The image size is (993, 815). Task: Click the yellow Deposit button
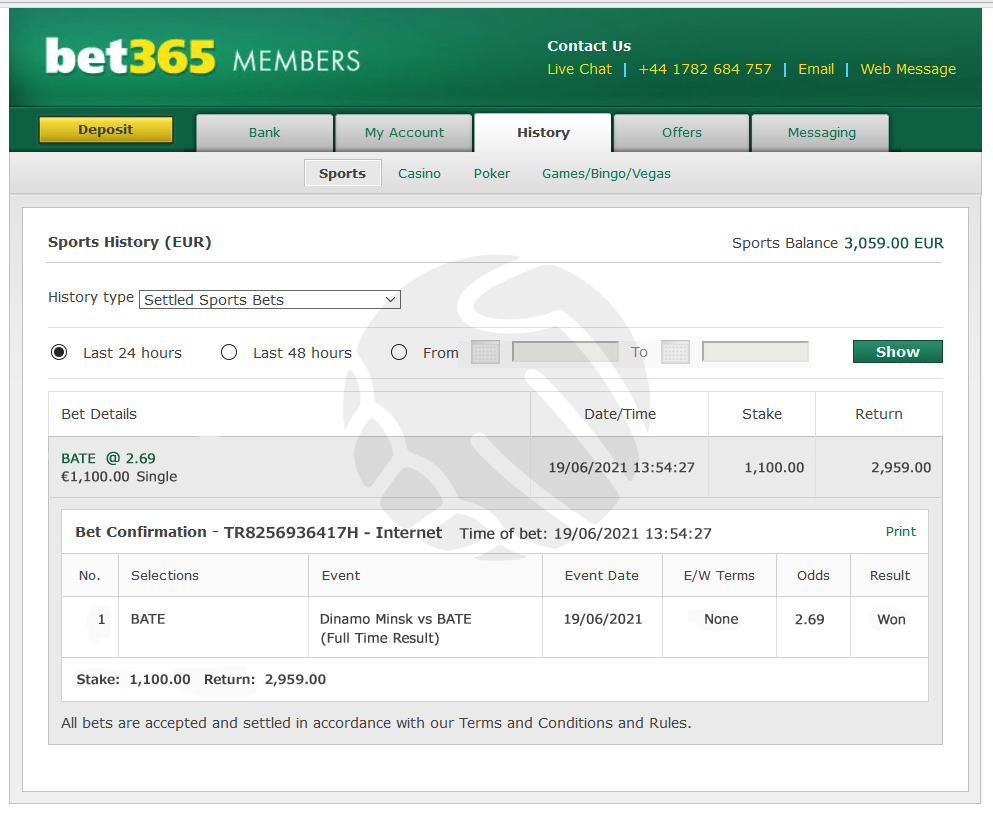pos(106,130)
